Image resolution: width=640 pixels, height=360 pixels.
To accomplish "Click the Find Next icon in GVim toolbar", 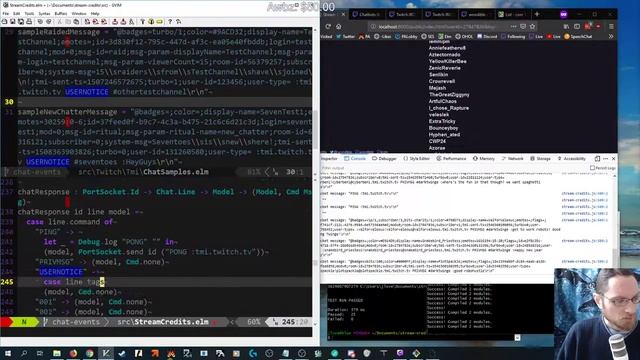I will [x=95, y=21].
